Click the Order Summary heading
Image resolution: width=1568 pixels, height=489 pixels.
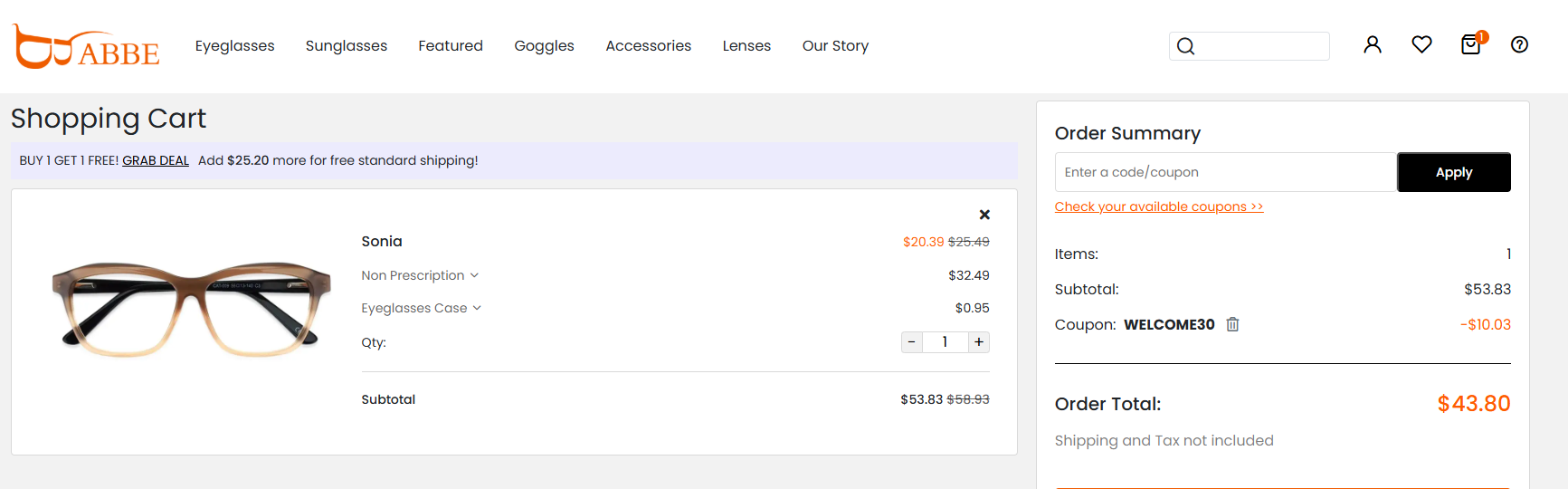(1127, 133)
